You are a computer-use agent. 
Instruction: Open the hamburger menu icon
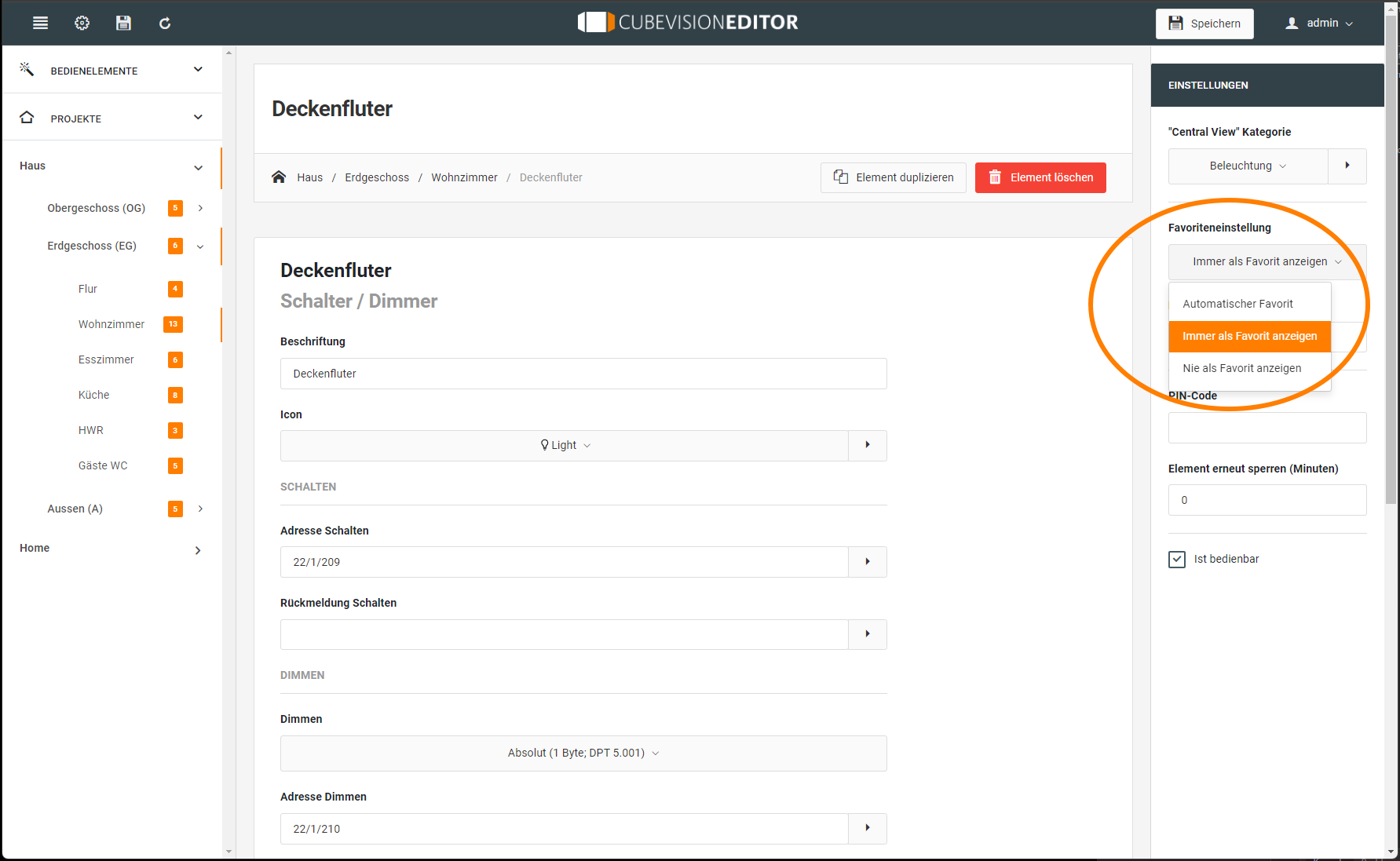pyautogui.click(x=40, y=23)
